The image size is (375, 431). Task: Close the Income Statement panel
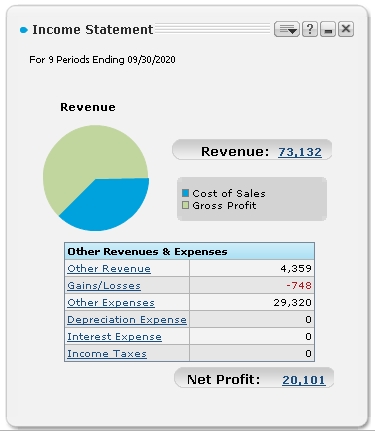point(346,29)
